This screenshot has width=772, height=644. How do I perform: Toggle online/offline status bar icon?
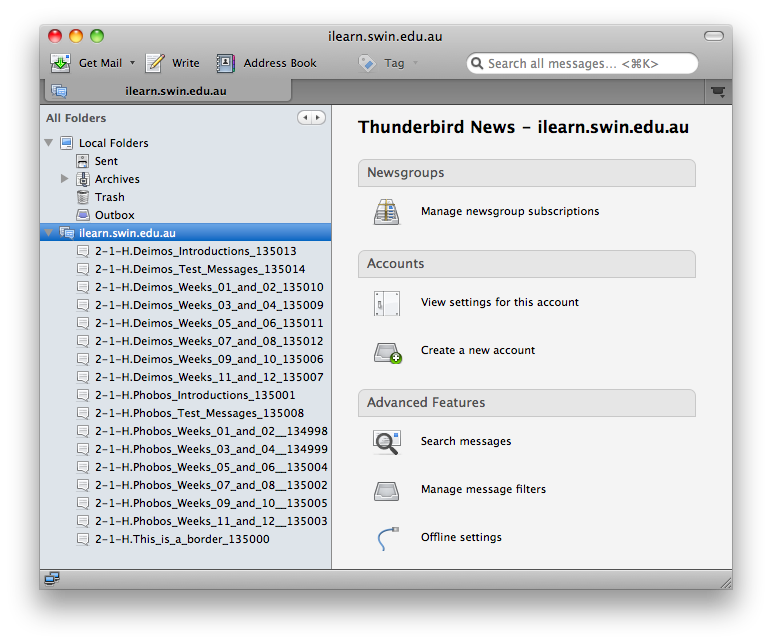click(x=52, y=579)
